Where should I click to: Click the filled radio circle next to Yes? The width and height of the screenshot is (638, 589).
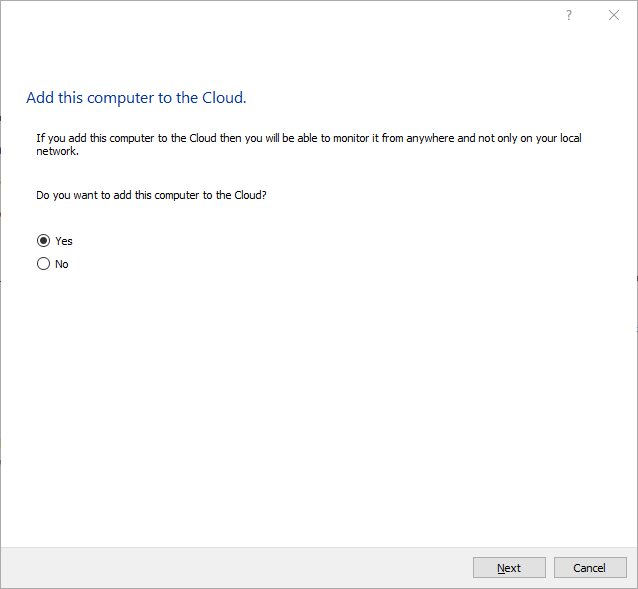pyautogui.click(x=43, y=241)
